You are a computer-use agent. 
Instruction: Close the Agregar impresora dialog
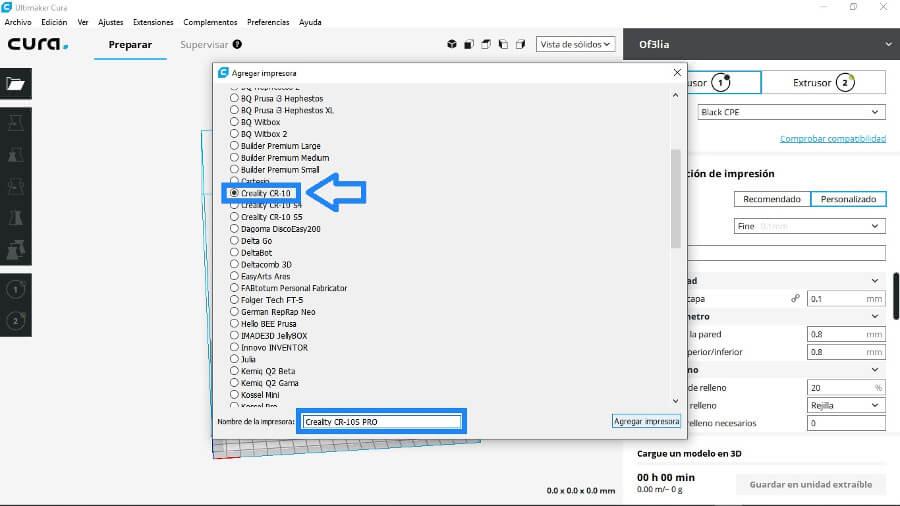tap(677, 72)
